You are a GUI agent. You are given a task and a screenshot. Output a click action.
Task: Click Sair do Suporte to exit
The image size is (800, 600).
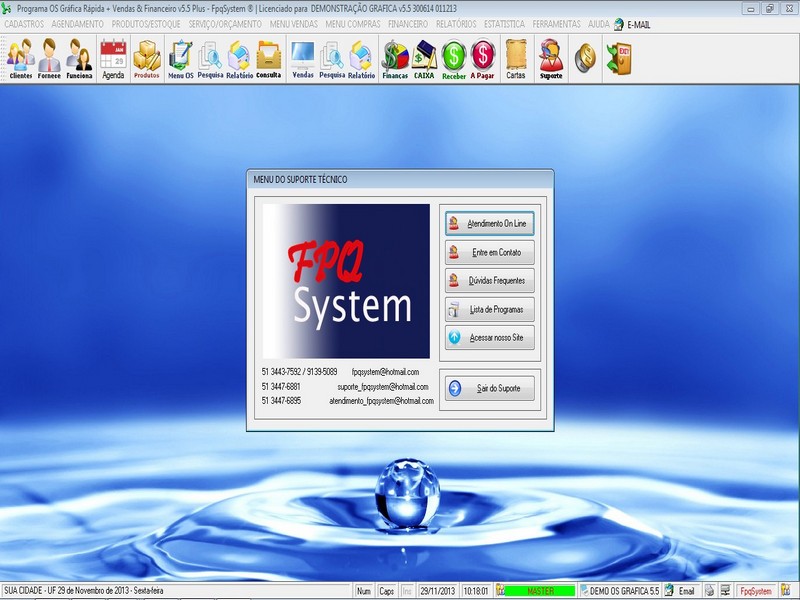tap(490, 387)
